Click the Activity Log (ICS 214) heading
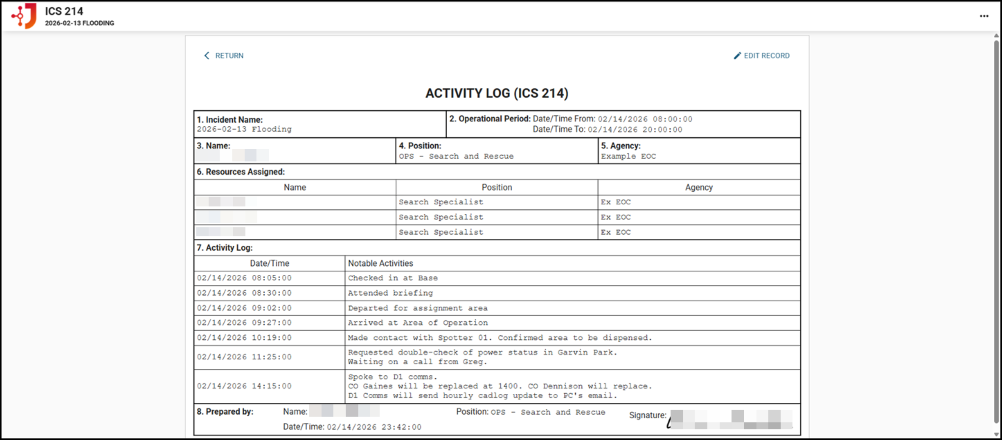 [x=497, y=93]
